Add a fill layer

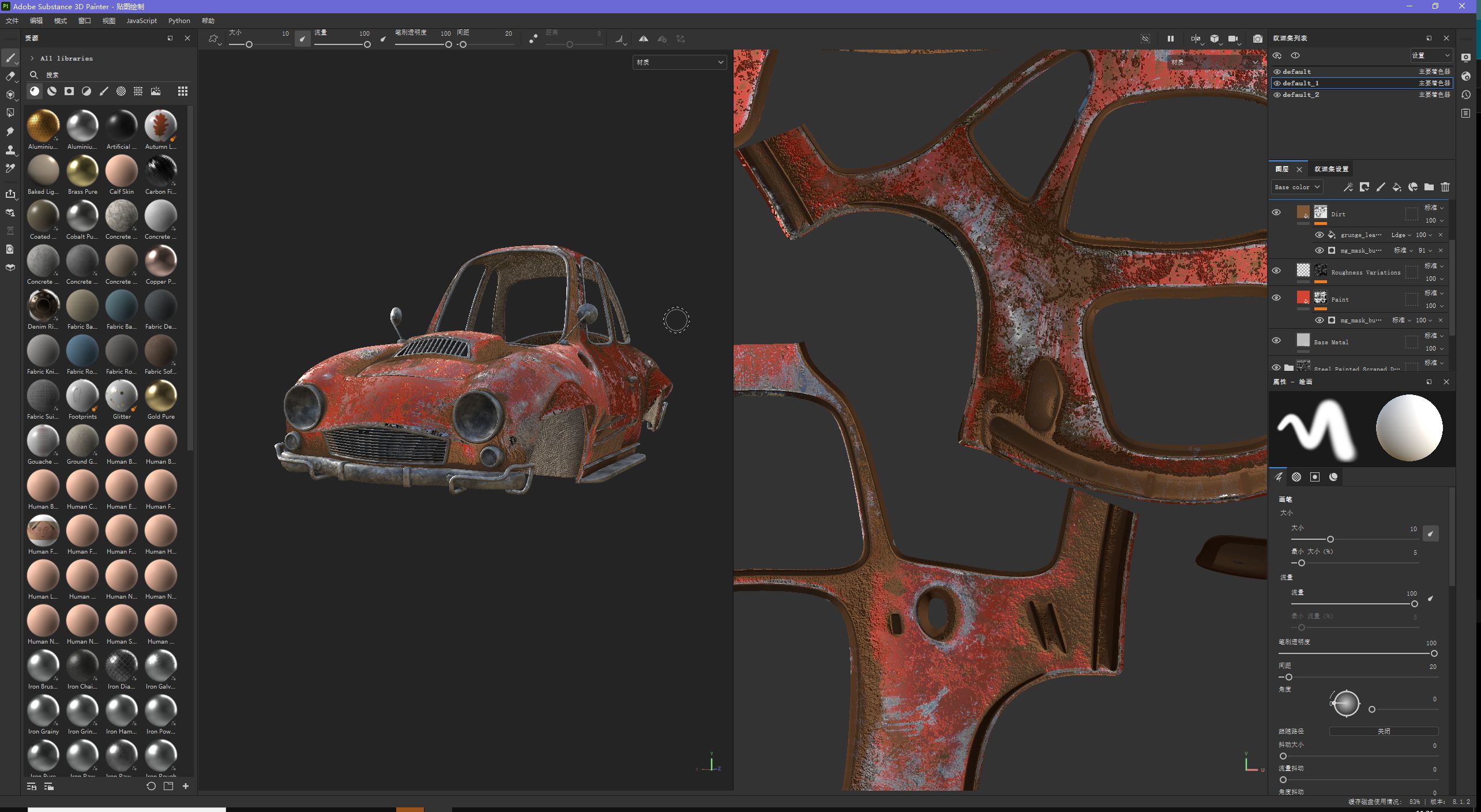tap(1397, 187)
